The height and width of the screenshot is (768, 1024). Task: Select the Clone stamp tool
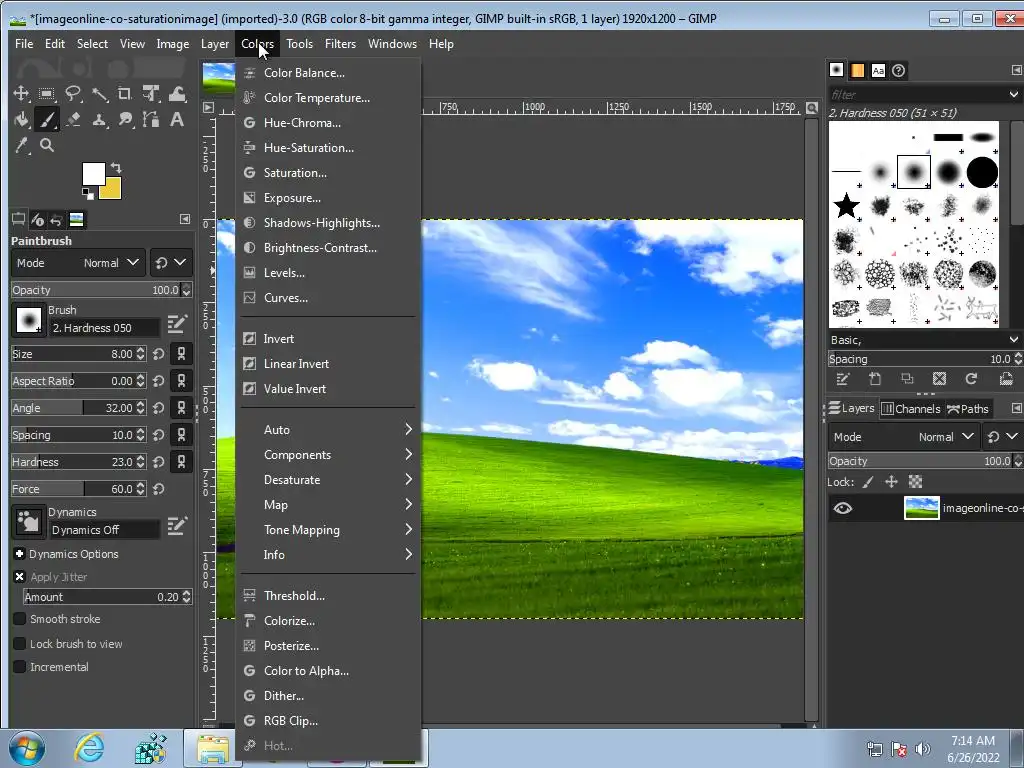(x=99, y=120)
